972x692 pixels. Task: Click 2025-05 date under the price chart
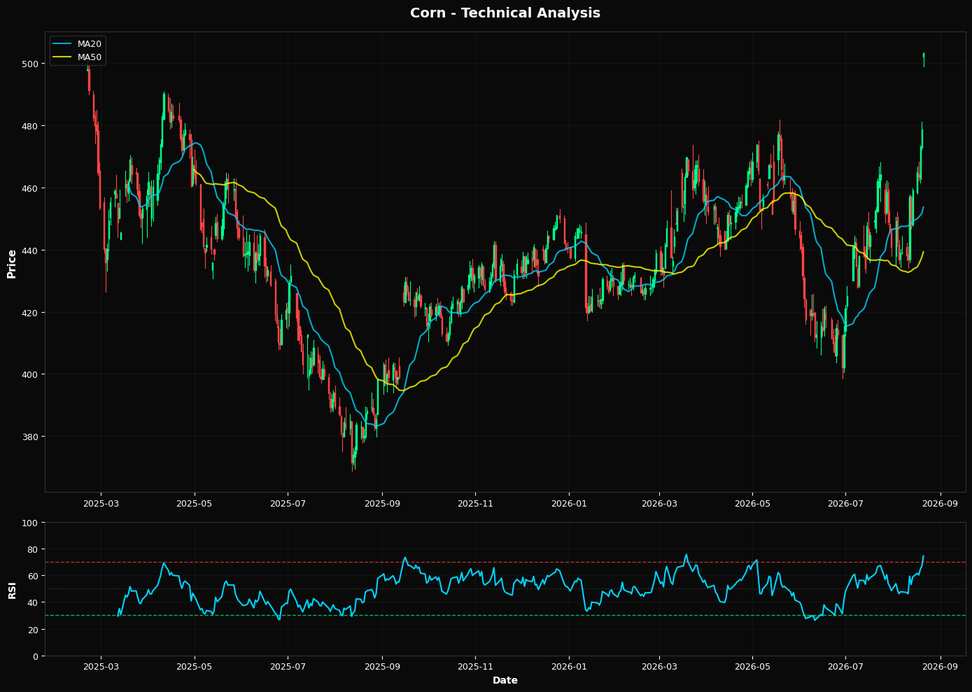195,504
